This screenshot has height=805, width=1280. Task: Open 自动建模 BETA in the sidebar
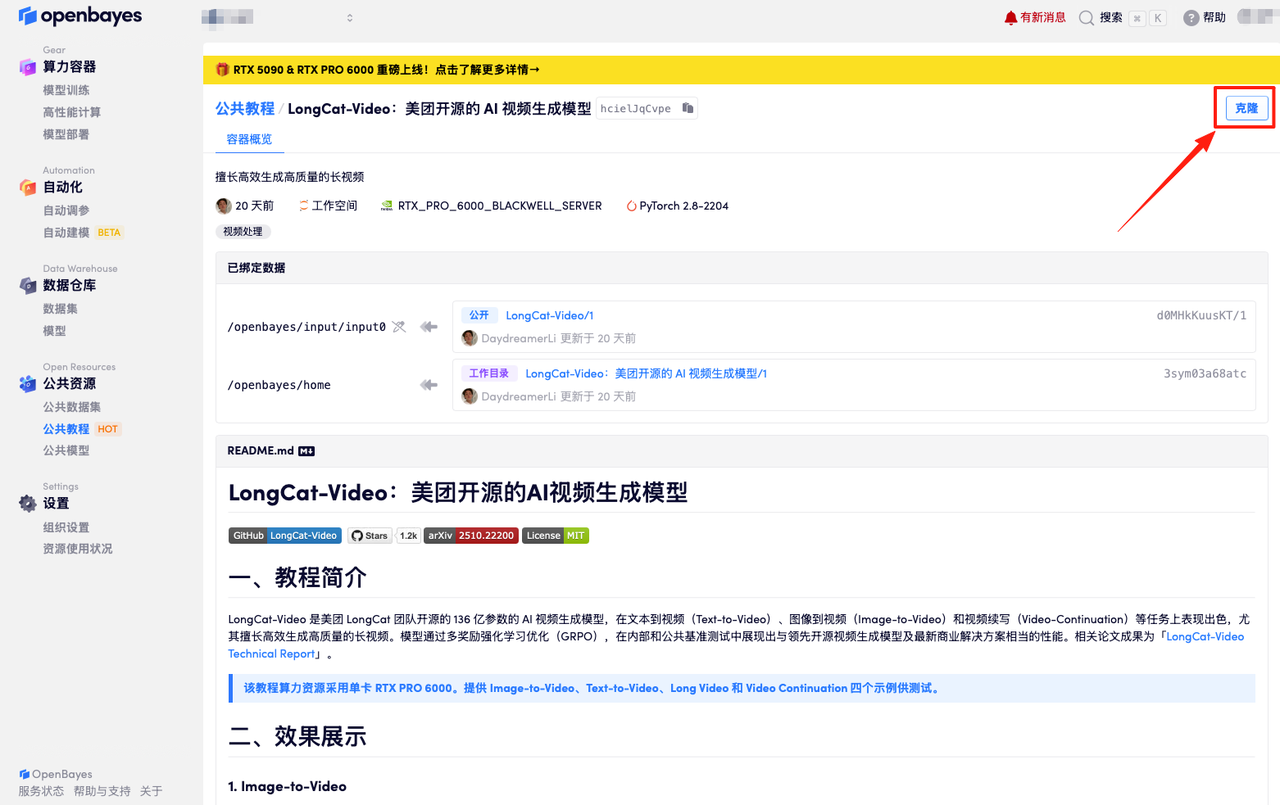pyautogui.click(x=82, y=232)
